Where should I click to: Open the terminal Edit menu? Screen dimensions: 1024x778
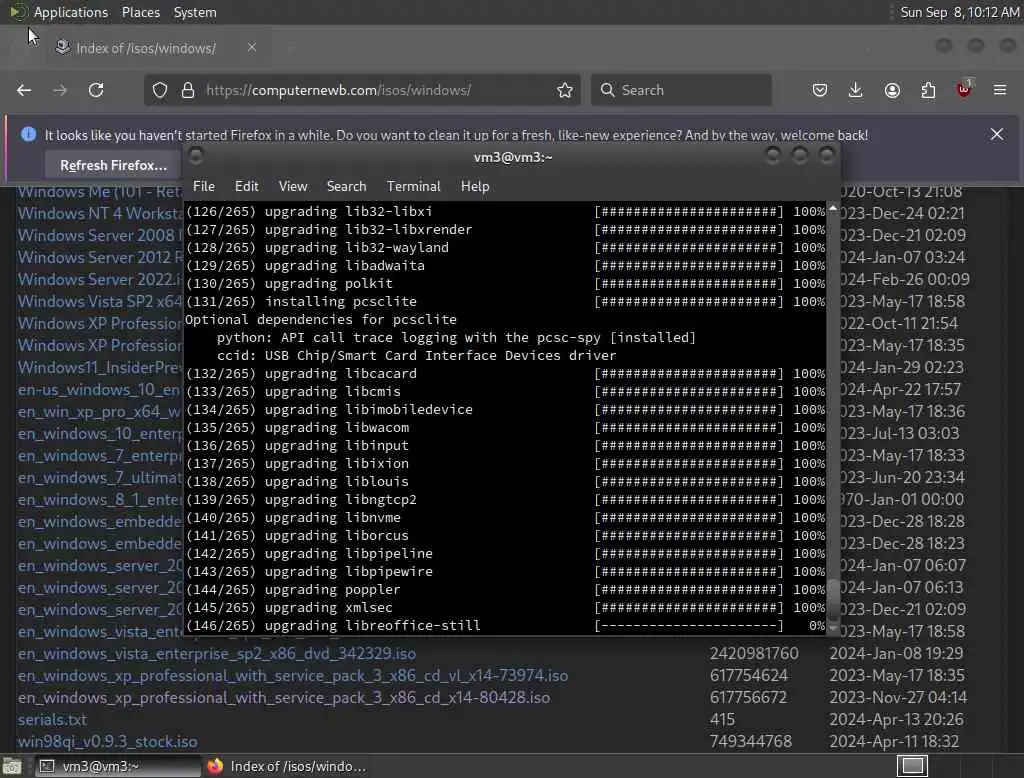coord(246,186)
